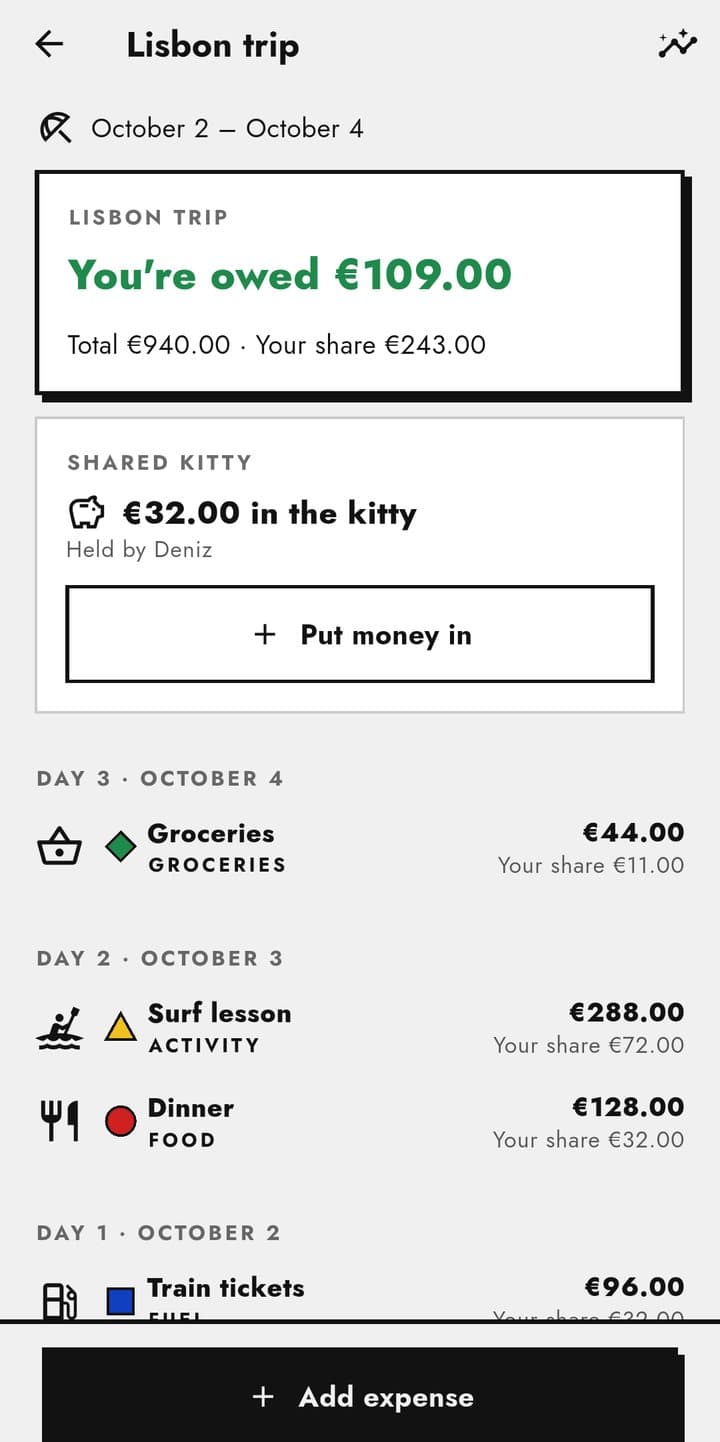Tap the You're owed €109.00 summary card

360,283
